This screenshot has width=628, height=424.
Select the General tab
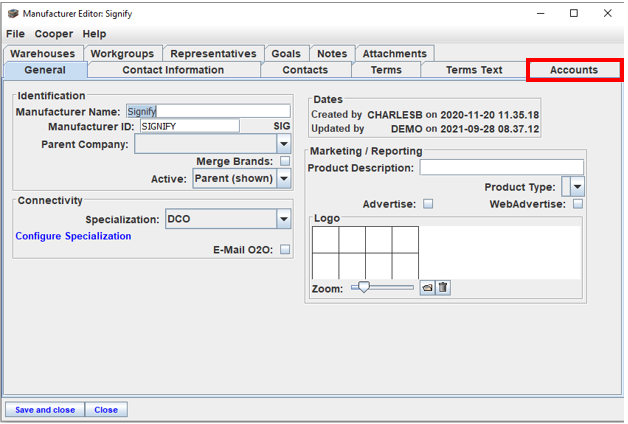click(45, 70)
